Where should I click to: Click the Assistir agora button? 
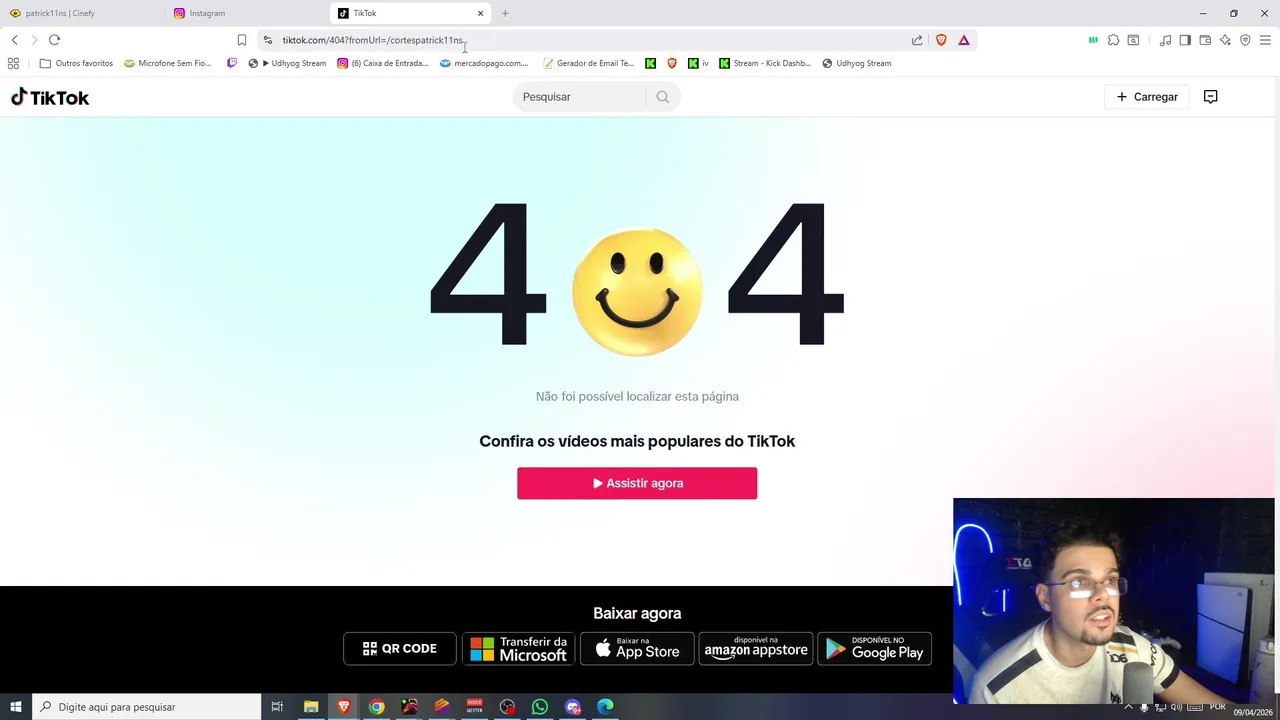pyautogui.click(x=637, y=483)
